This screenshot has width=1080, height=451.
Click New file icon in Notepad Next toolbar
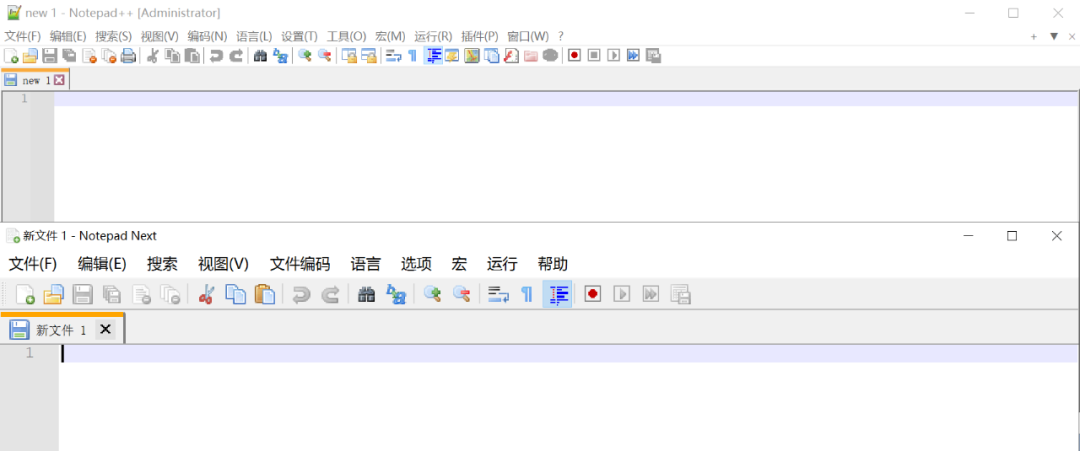click(x=25, y=294)
